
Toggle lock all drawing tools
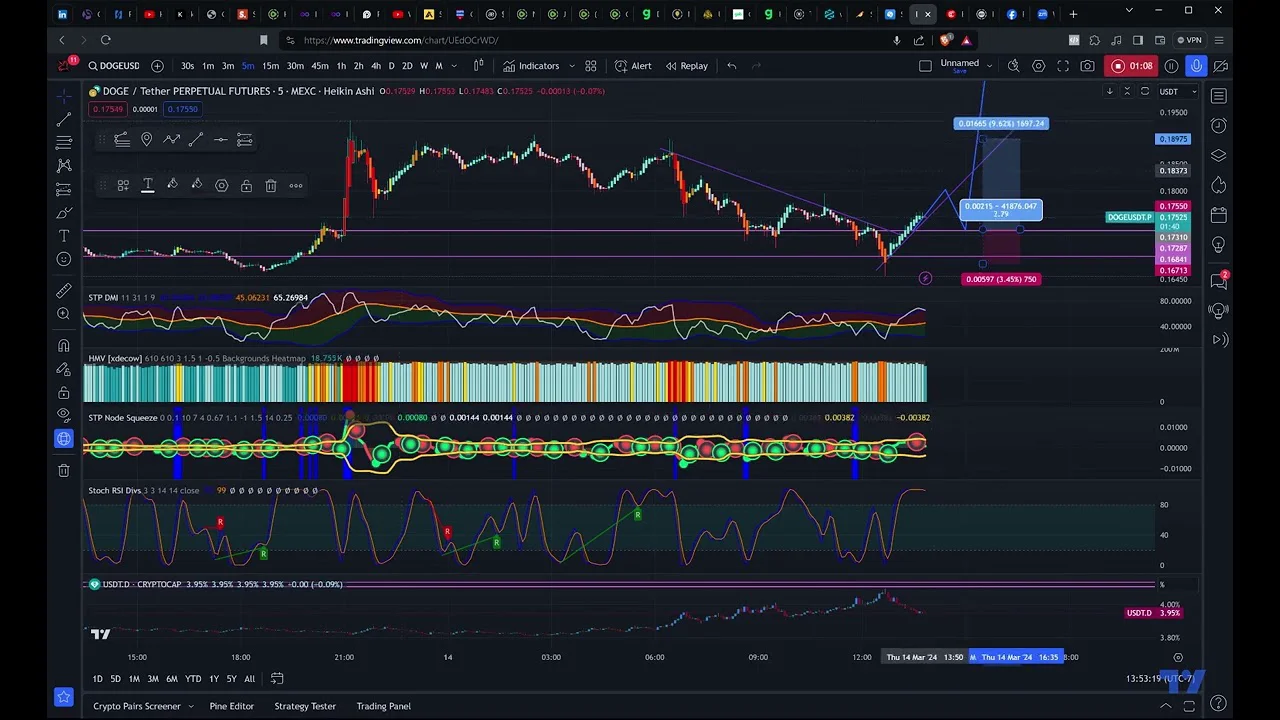[64, 392]
